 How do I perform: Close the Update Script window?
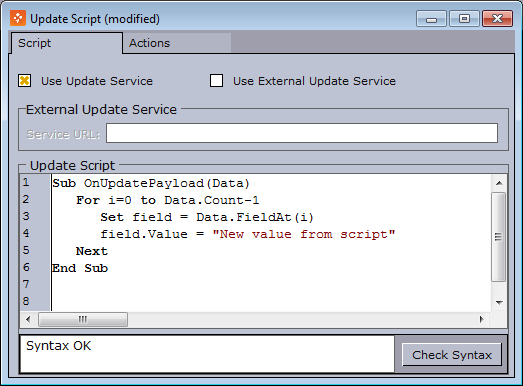click(497, 19)
